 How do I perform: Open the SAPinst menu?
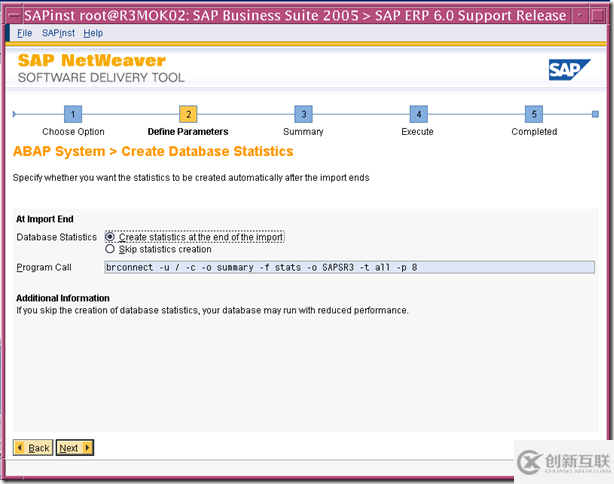(x=58, y=33)
